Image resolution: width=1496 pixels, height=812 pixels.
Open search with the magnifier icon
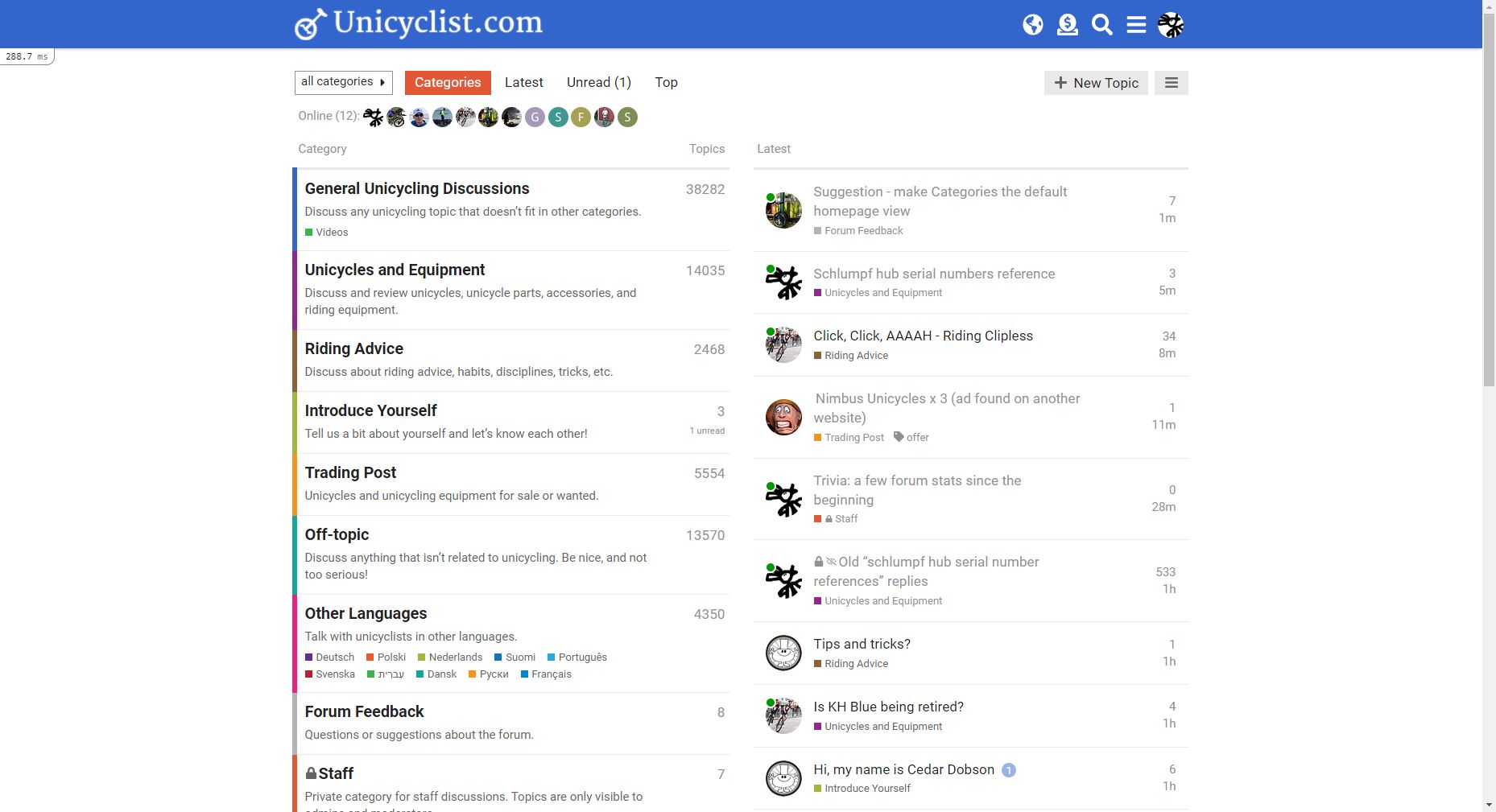[x=1101, y=25]
